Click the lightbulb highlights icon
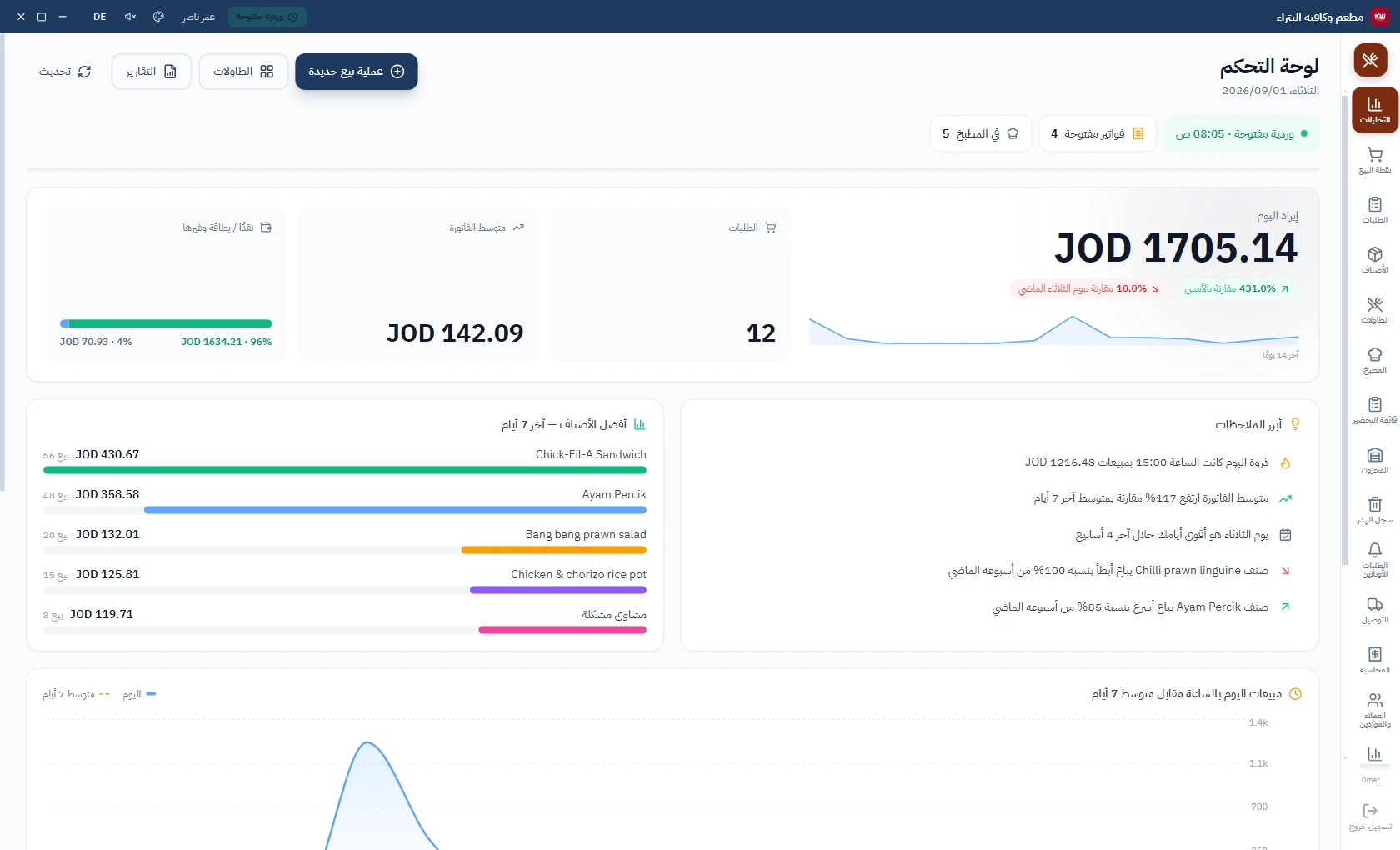 [x=1295, y=424]
